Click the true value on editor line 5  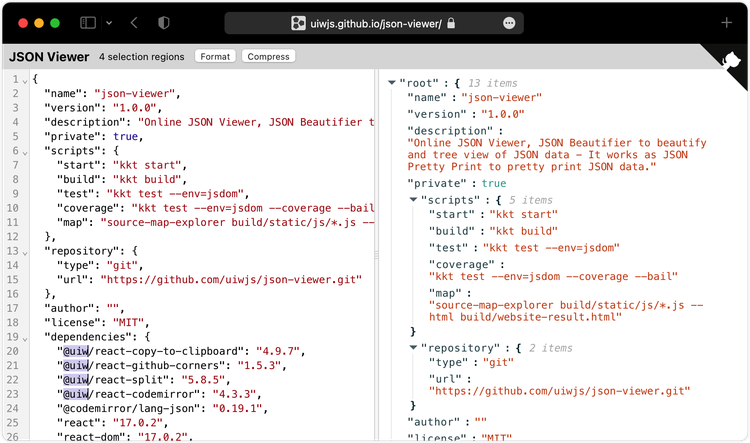coord(126,136)
